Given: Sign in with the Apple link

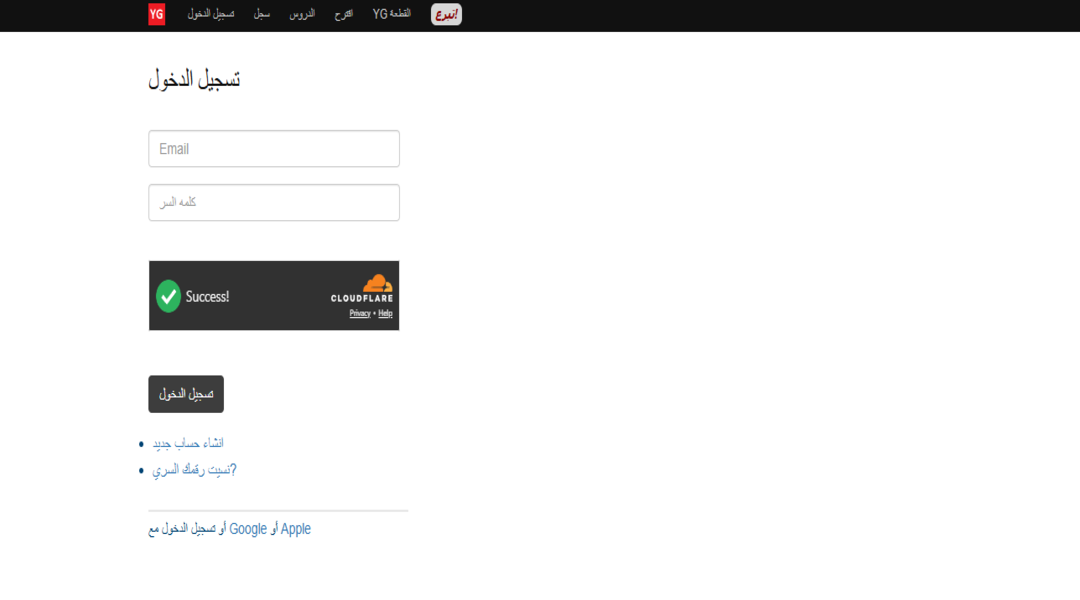Looking at the screenshot, I should tap(296, 529).
